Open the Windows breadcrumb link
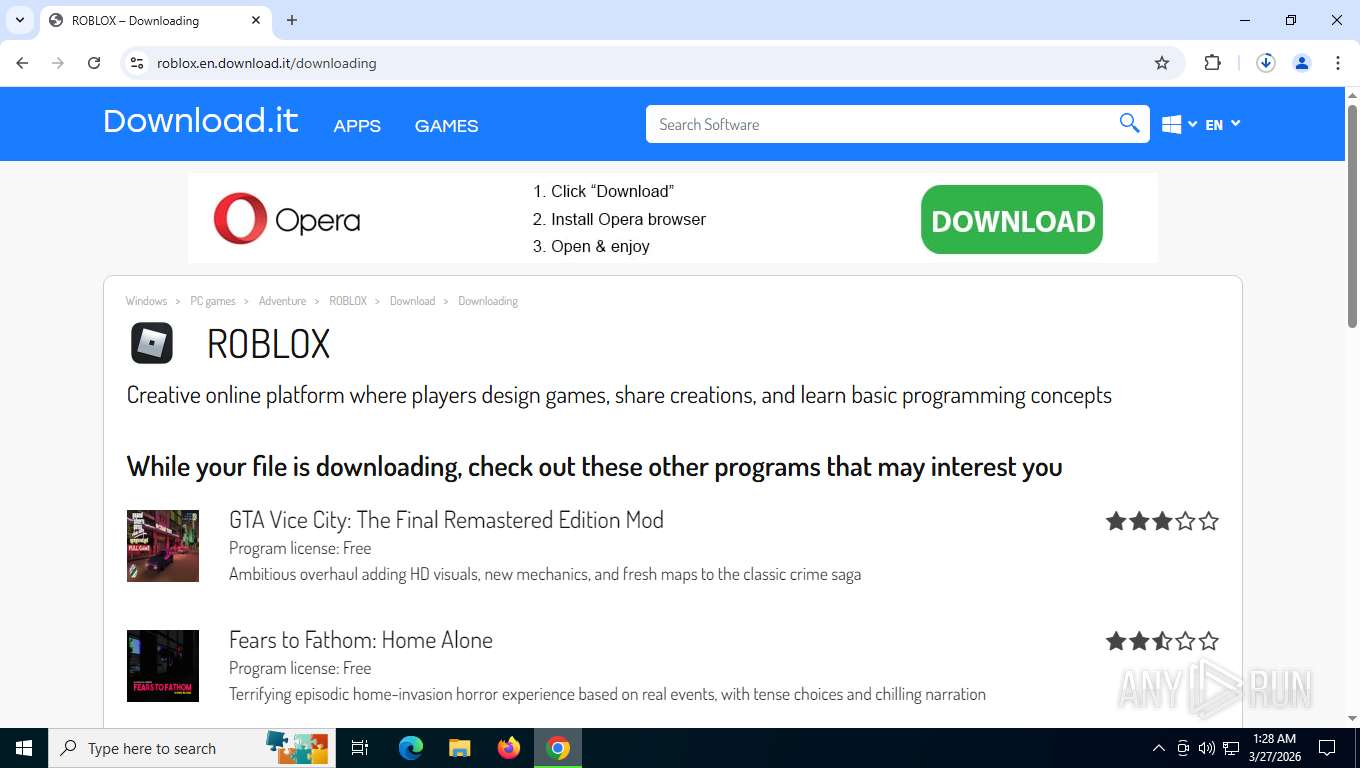1360x768 pixels. tap(146, 301)
